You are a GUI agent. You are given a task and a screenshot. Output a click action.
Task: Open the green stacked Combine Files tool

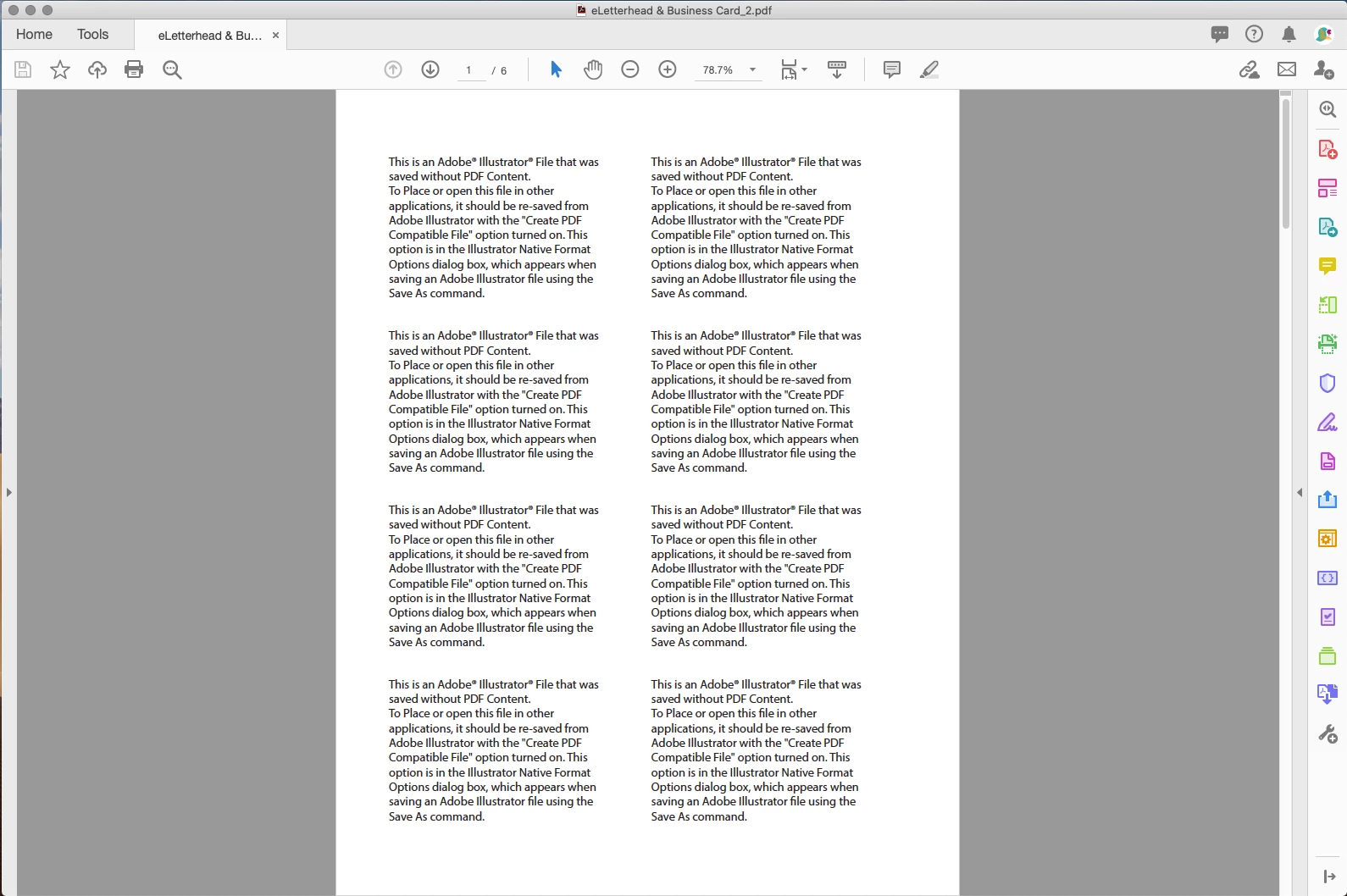(x=1328, y=655)
